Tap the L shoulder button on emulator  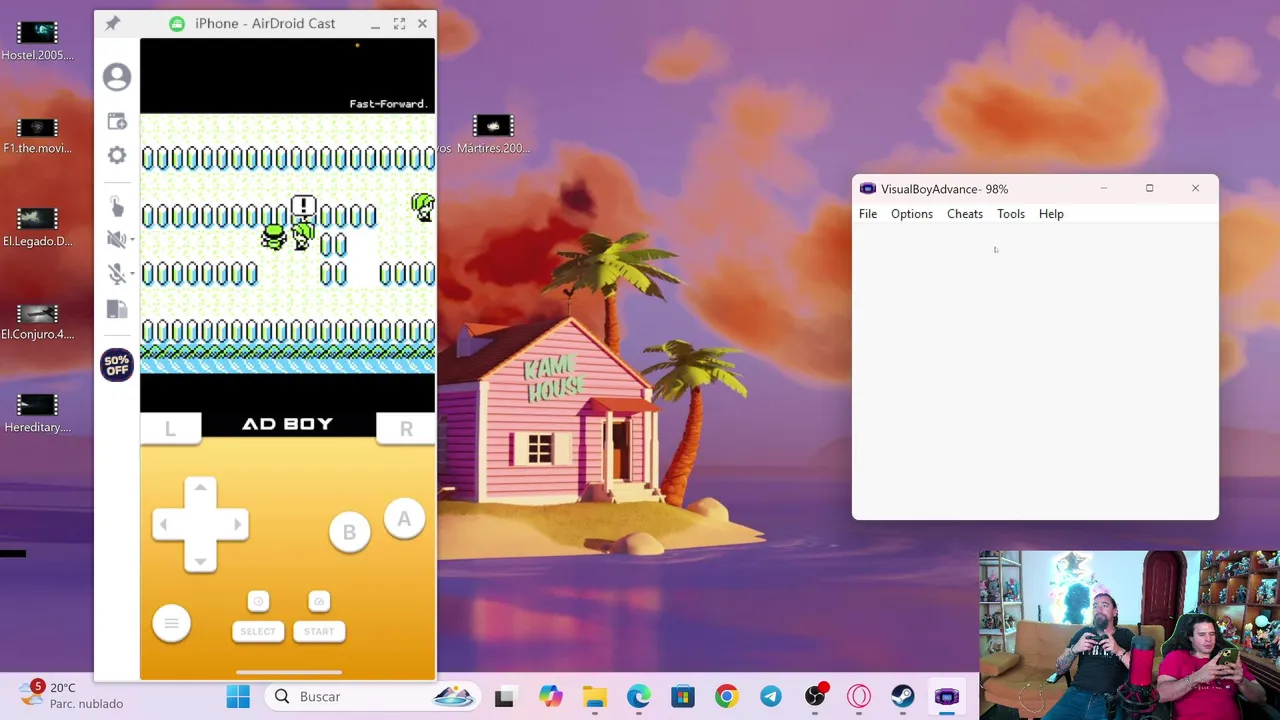pos(170,429)
